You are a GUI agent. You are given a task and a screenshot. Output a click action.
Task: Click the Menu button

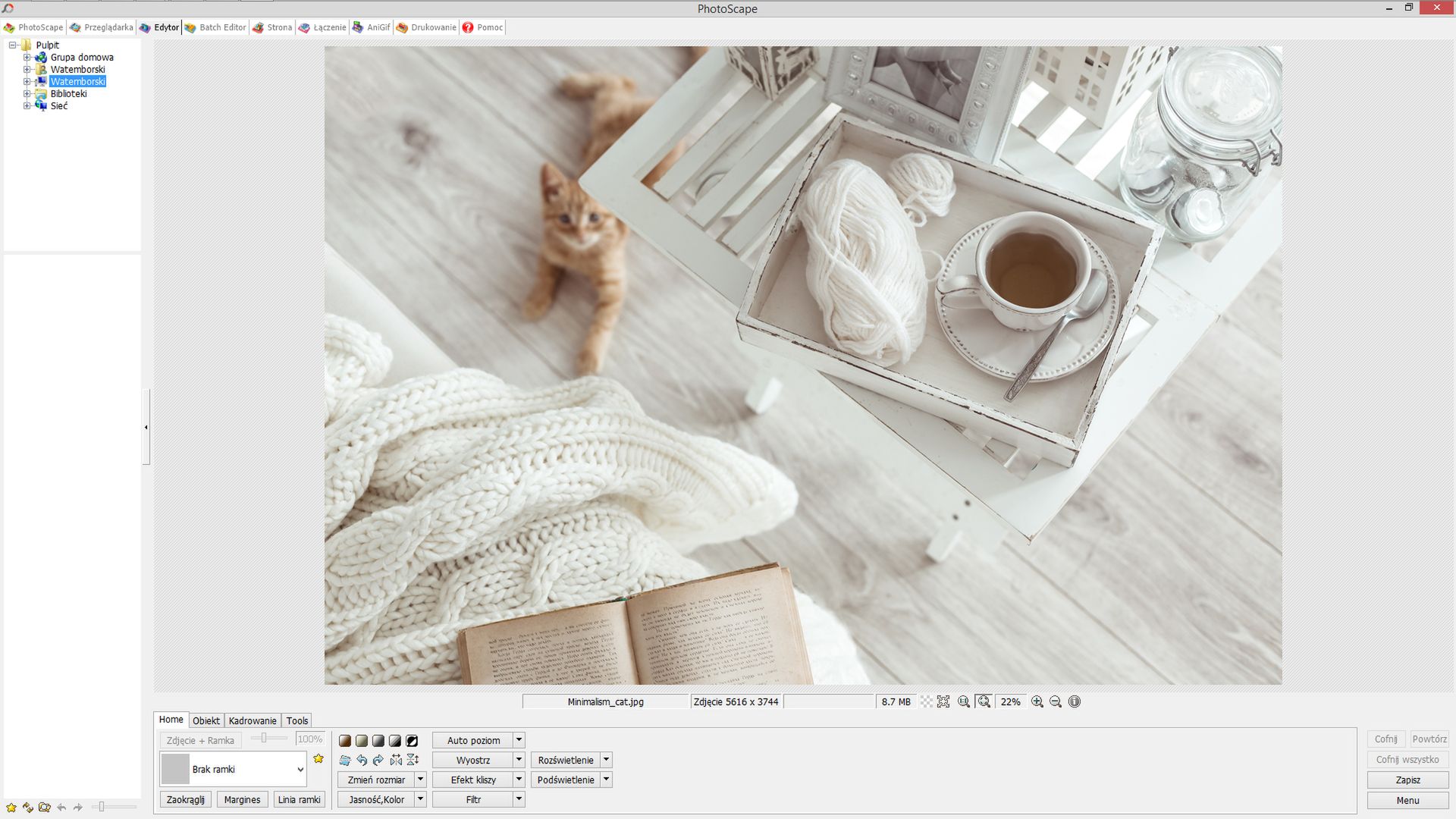(x=1407, y=801)
